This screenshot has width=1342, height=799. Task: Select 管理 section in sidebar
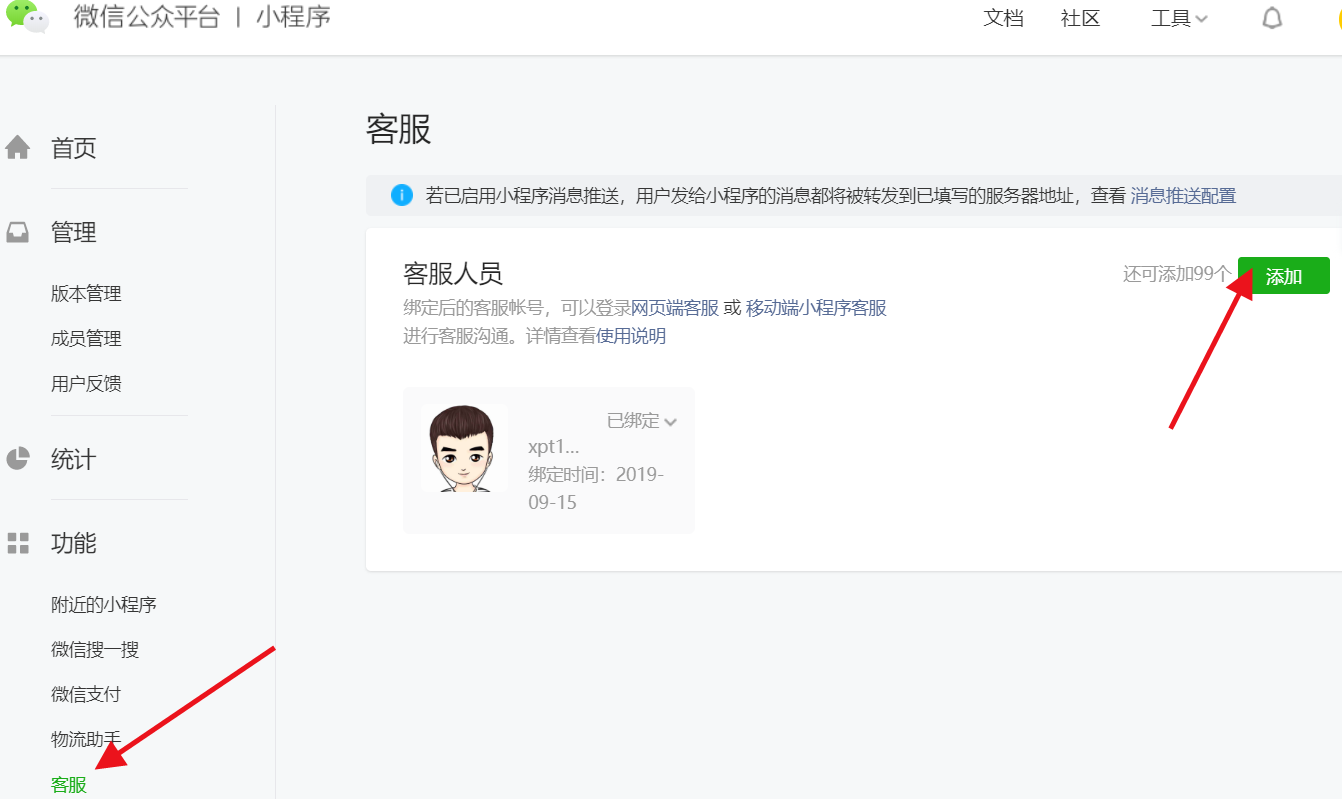[74, 233]
